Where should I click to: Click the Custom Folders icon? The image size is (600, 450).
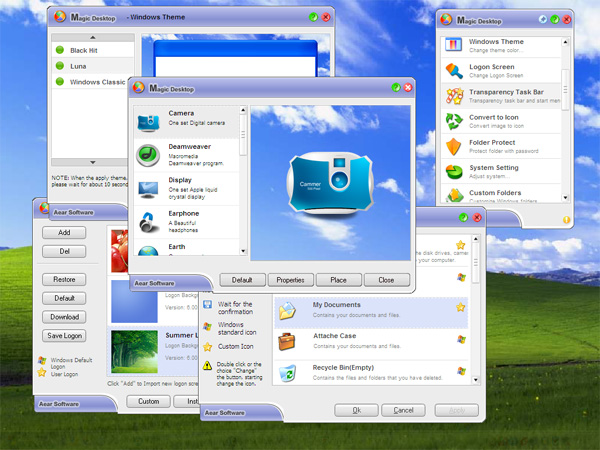[x=454, y=195]
